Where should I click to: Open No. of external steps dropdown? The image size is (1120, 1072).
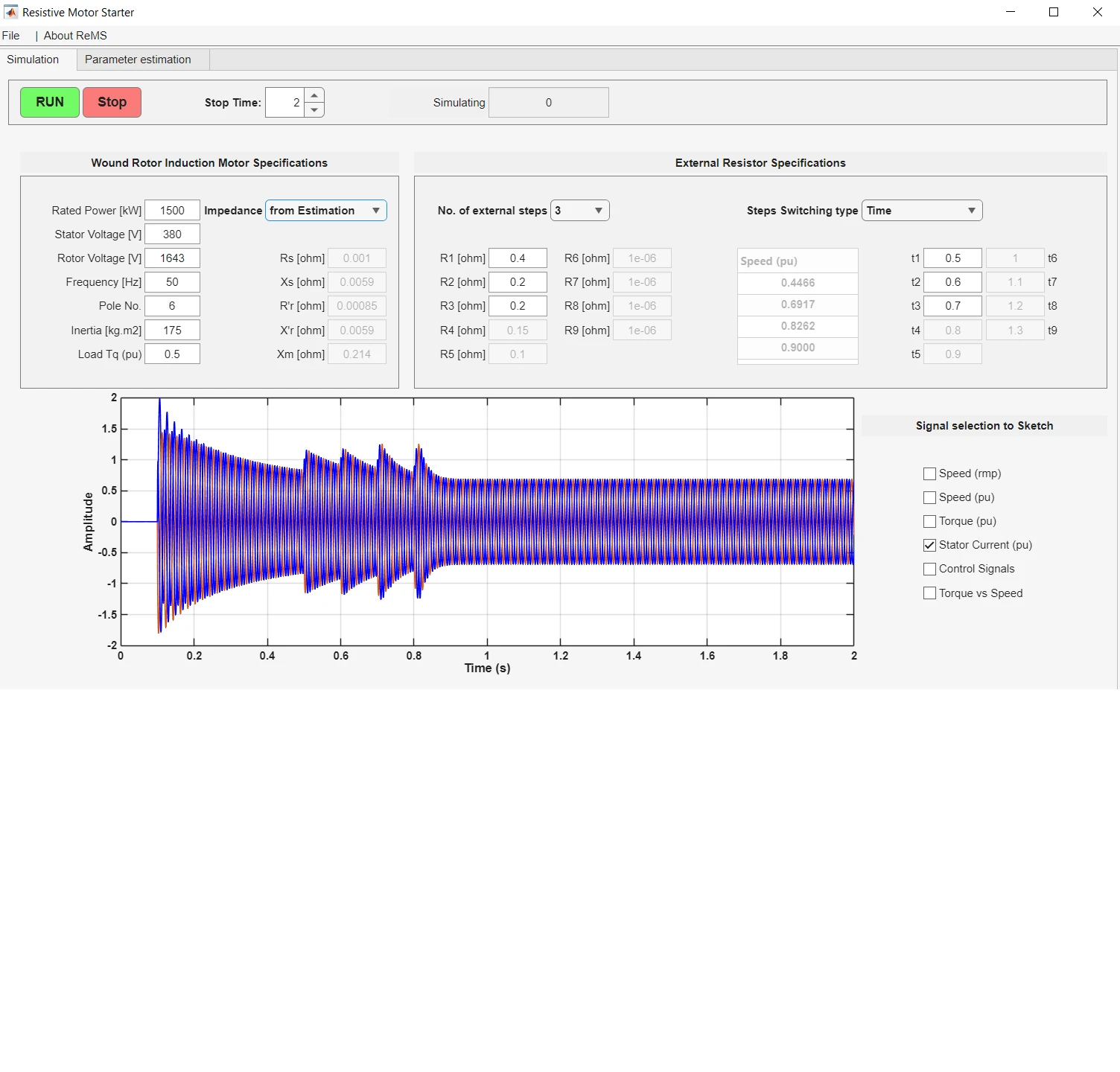tap(579, 211)
